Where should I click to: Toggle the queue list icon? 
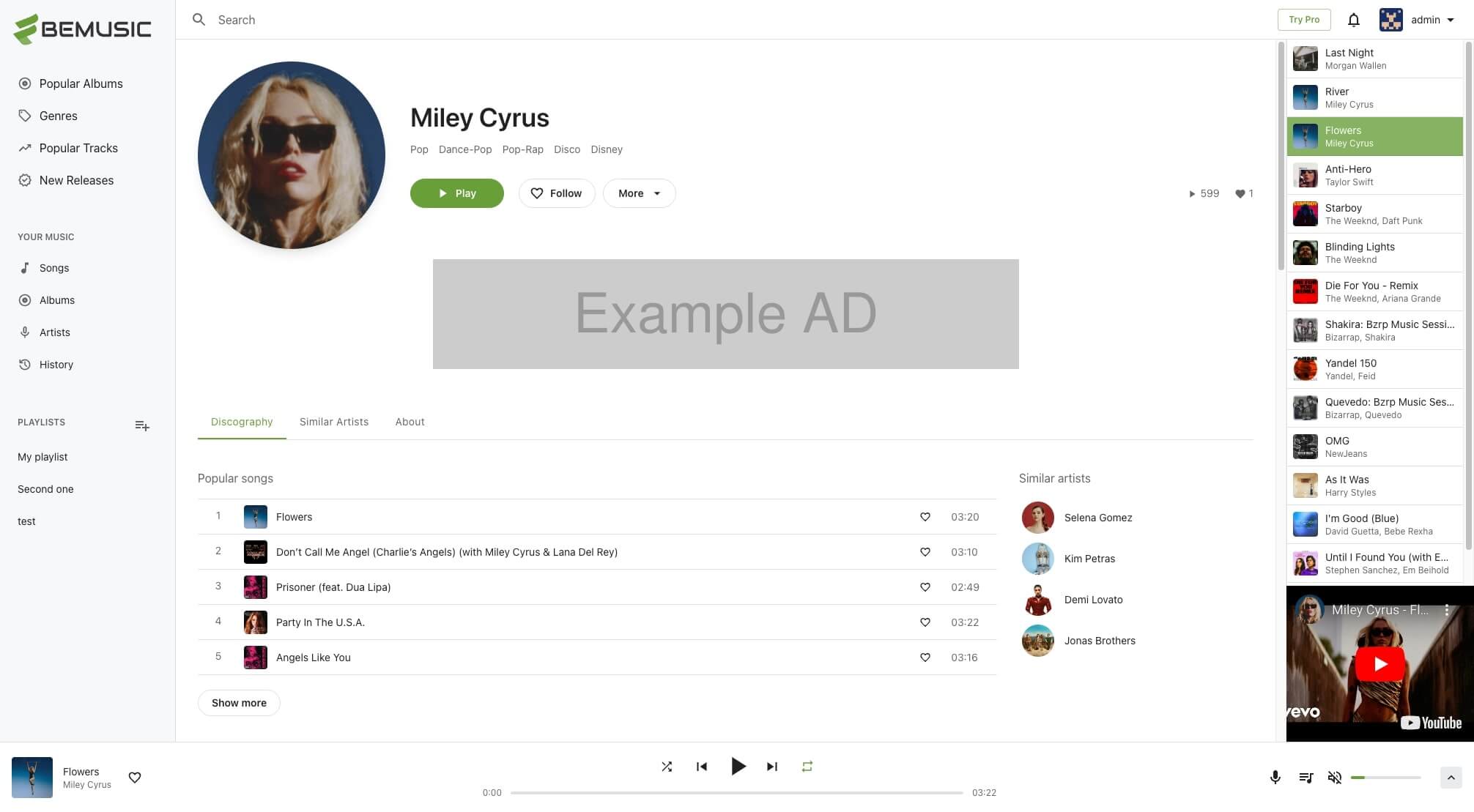1306,778
